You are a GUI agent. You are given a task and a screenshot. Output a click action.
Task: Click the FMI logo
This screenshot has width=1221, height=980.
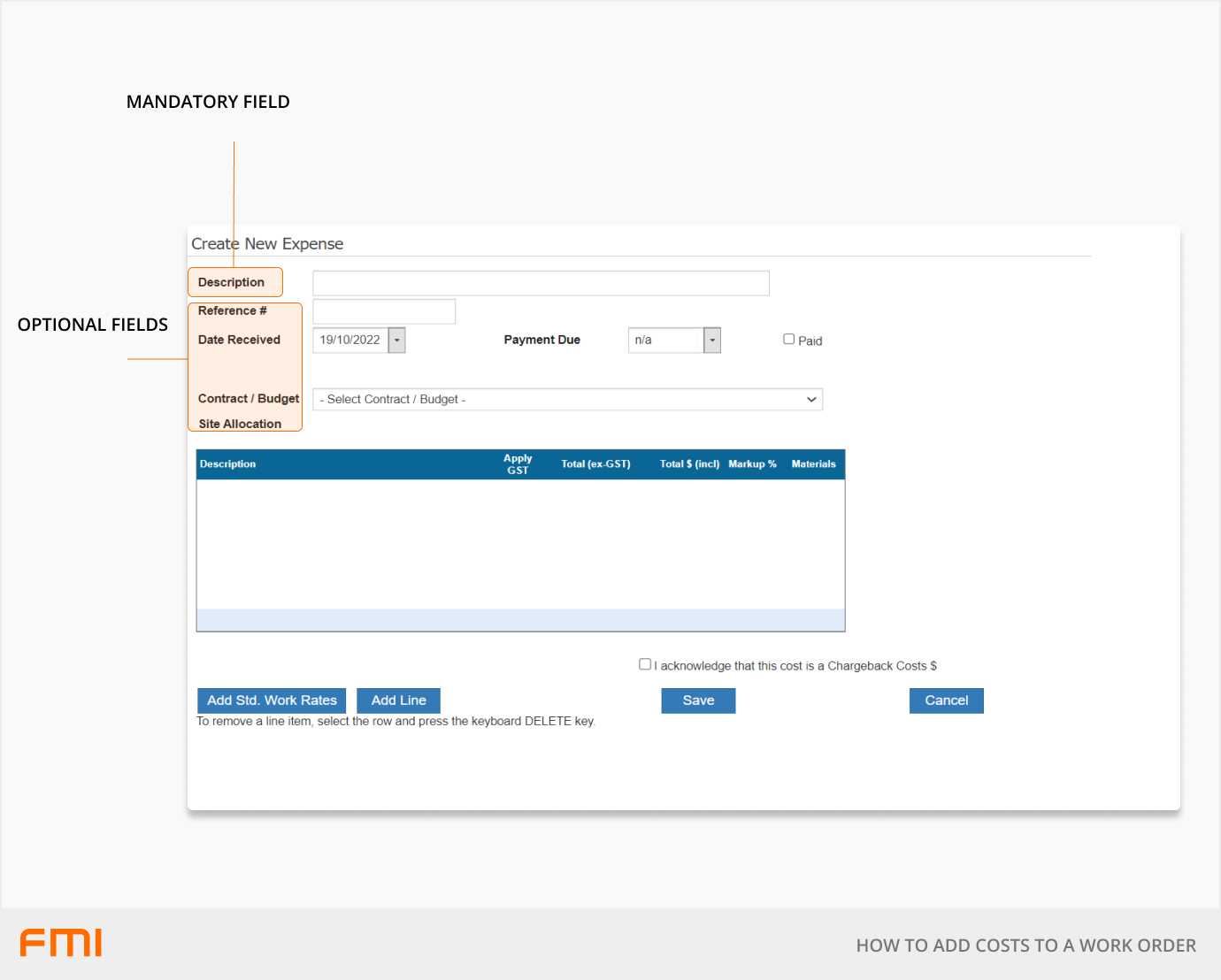[61, 943]
